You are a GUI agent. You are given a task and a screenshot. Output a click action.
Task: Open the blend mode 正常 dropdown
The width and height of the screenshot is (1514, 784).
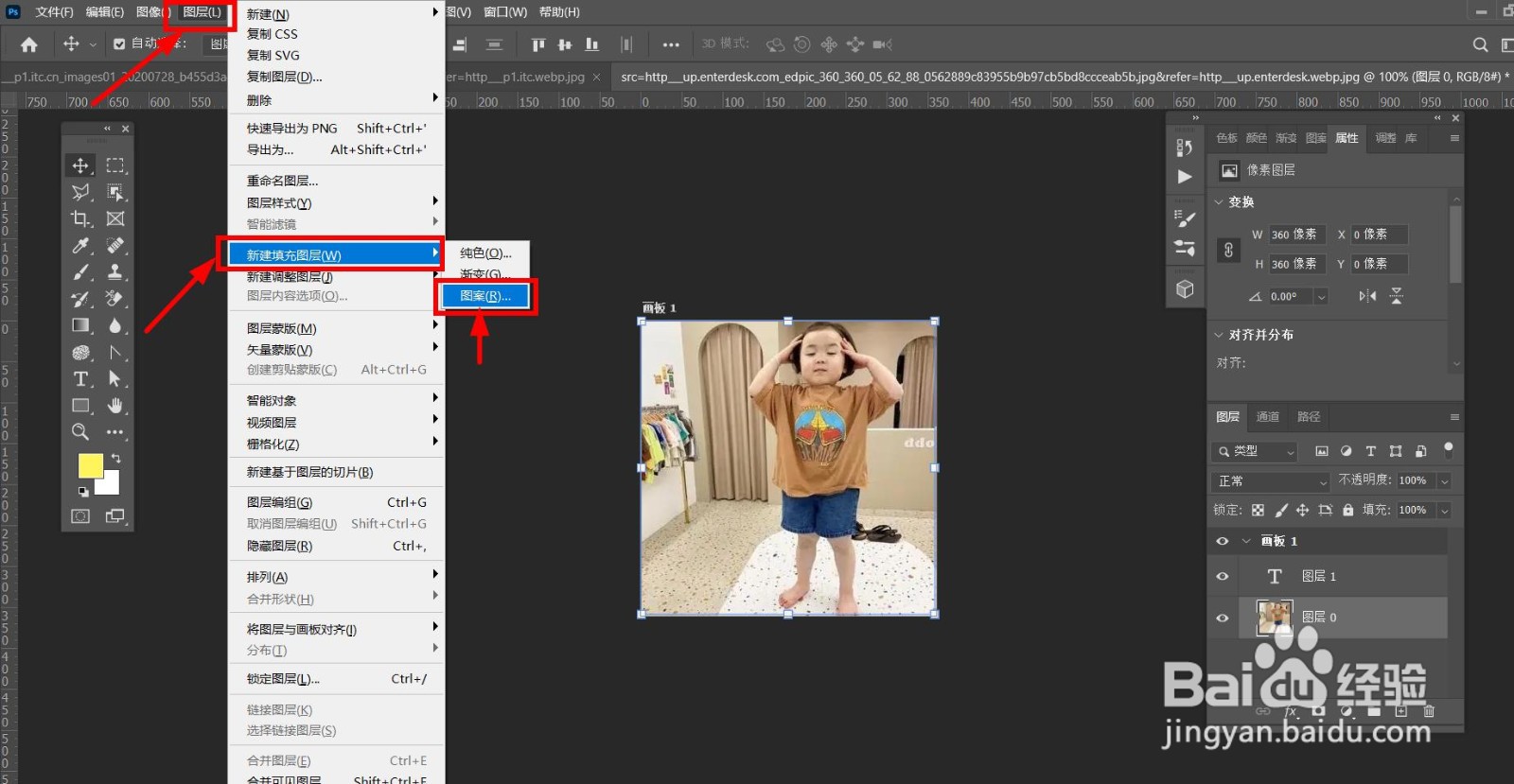(x=1272, y=481)
